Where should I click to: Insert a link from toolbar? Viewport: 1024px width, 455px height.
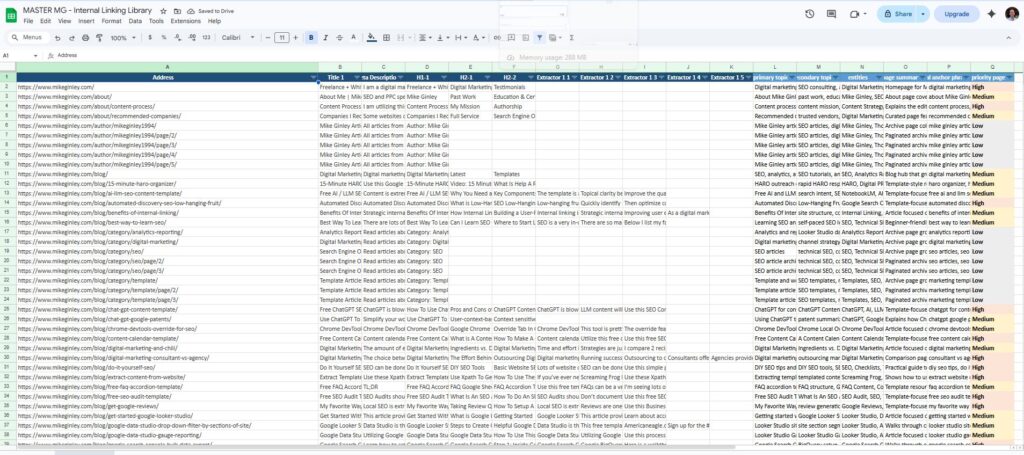[498, 38]
